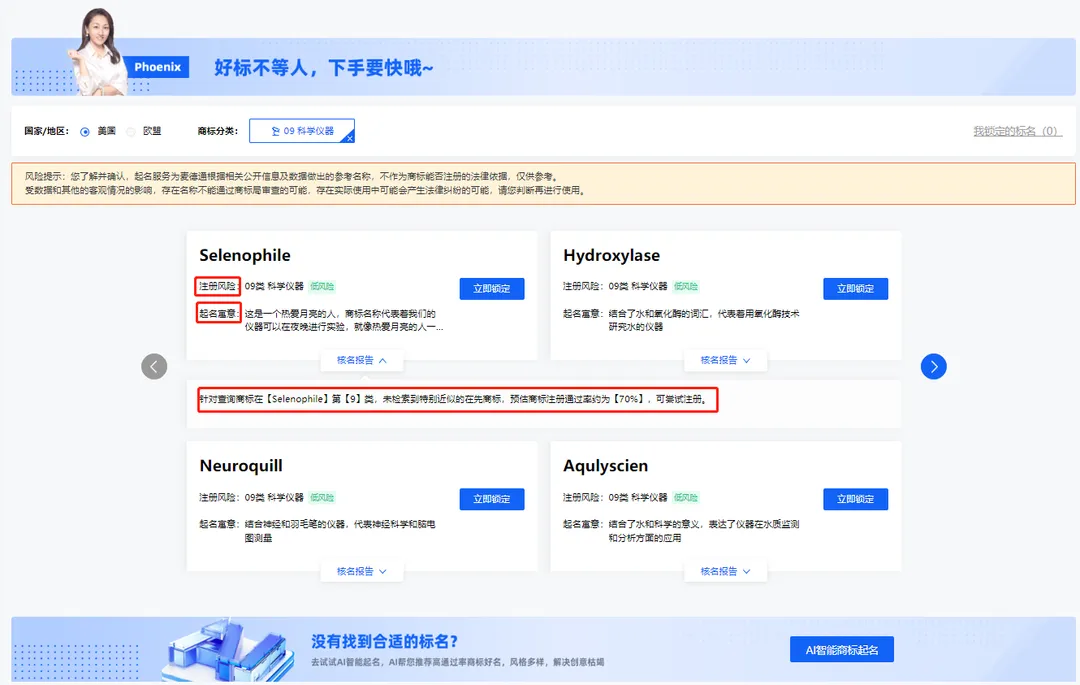
Task: Click the Hydroxylase name title
Action: point(612,255)
